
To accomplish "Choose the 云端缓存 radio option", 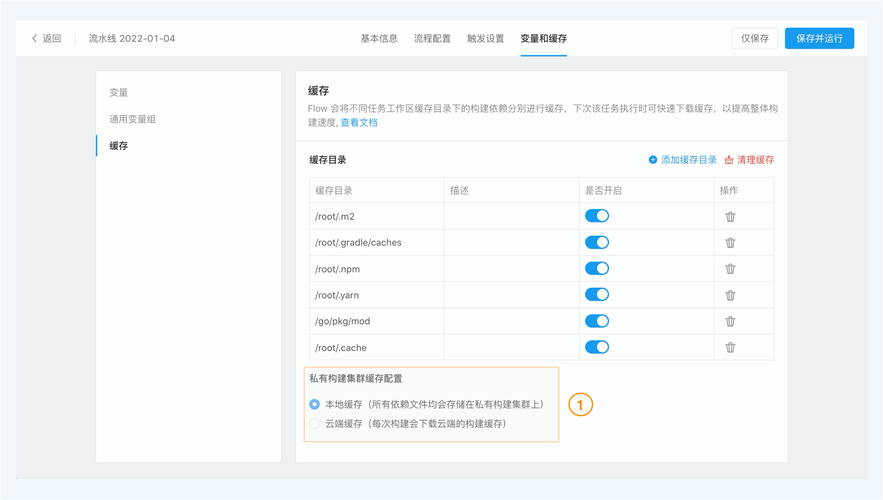I will click(314, 423).
